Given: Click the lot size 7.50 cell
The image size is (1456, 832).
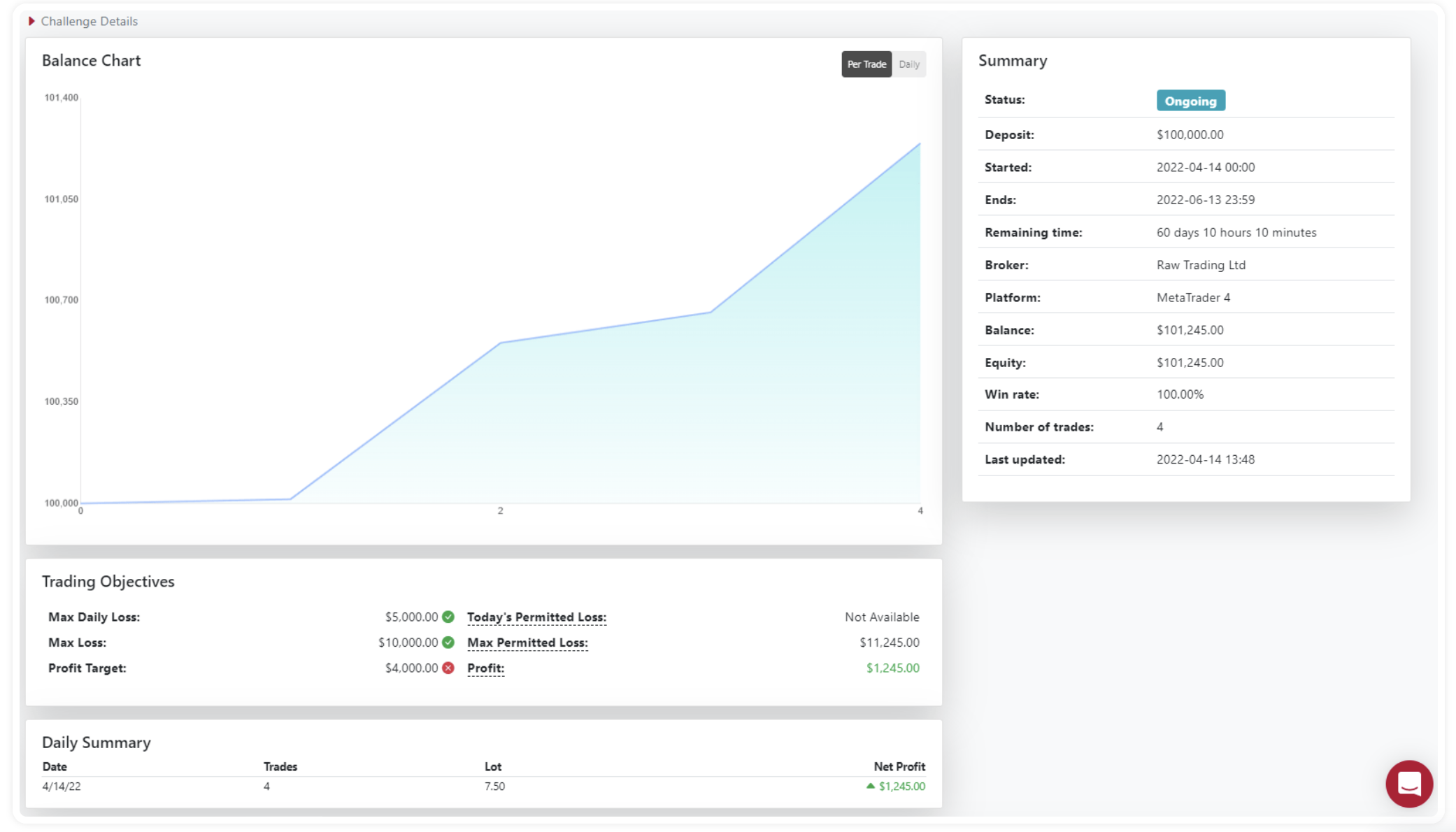Looking at the screenshot, I should pyautogui.click(x=494, y=787).
